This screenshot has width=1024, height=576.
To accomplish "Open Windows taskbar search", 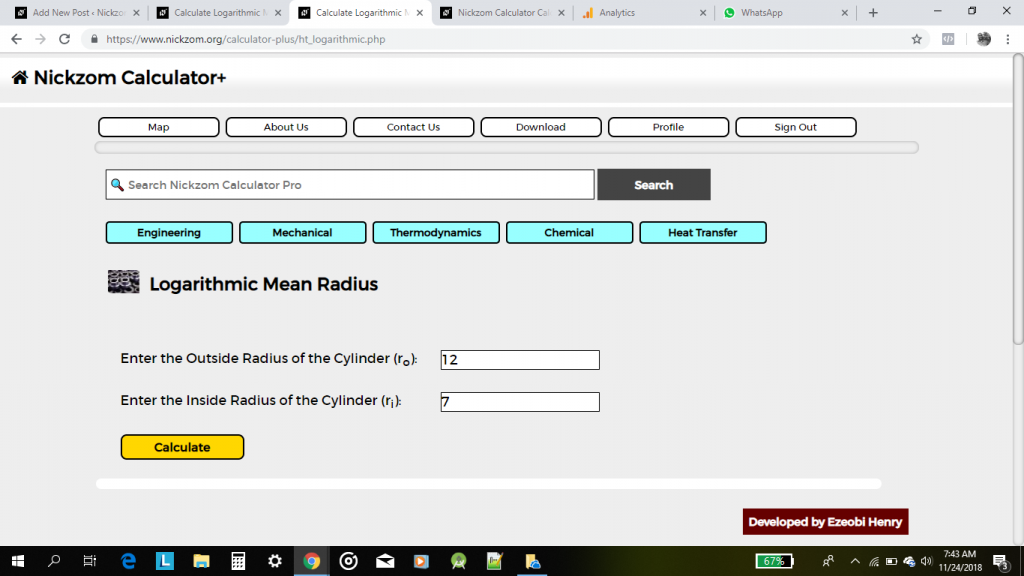I will click(54, 561).
